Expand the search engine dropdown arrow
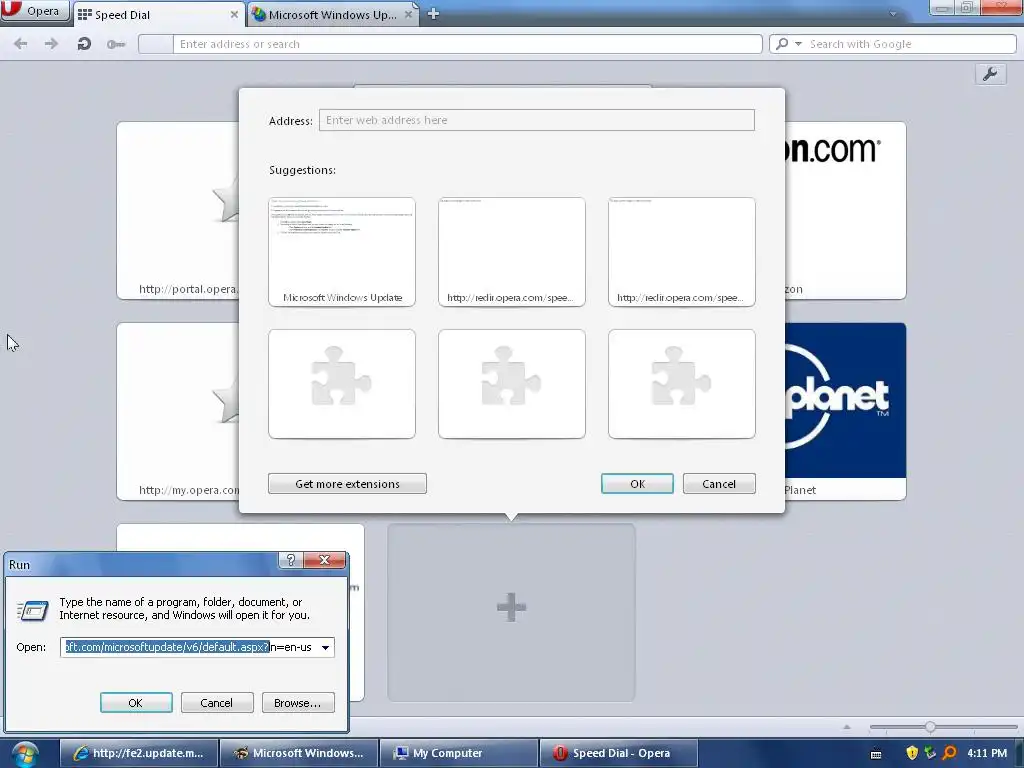The image size is (1024, 768). pos(798,44)
